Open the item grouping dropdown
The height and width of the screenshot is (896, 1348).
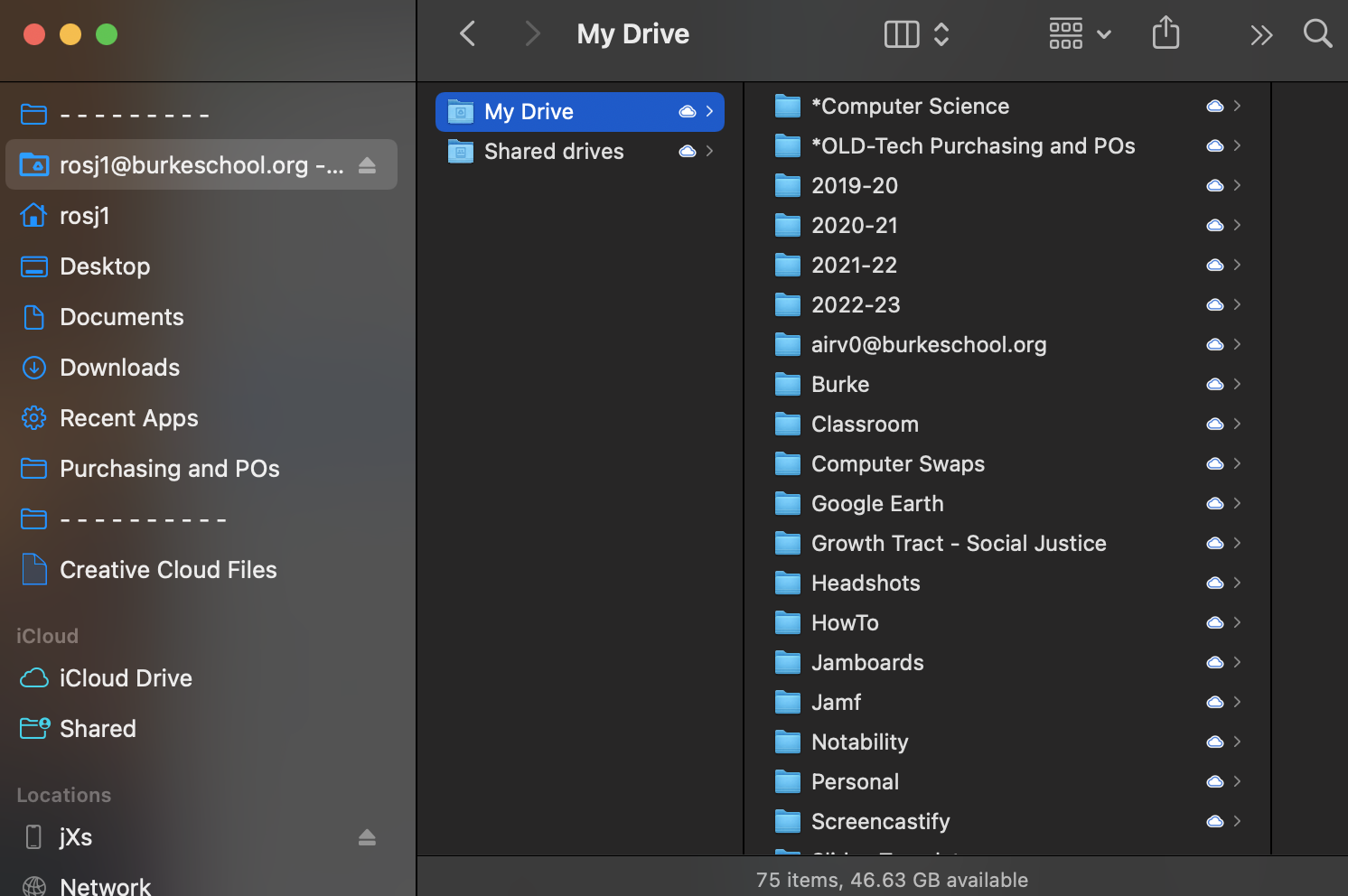click(1080, 33)
